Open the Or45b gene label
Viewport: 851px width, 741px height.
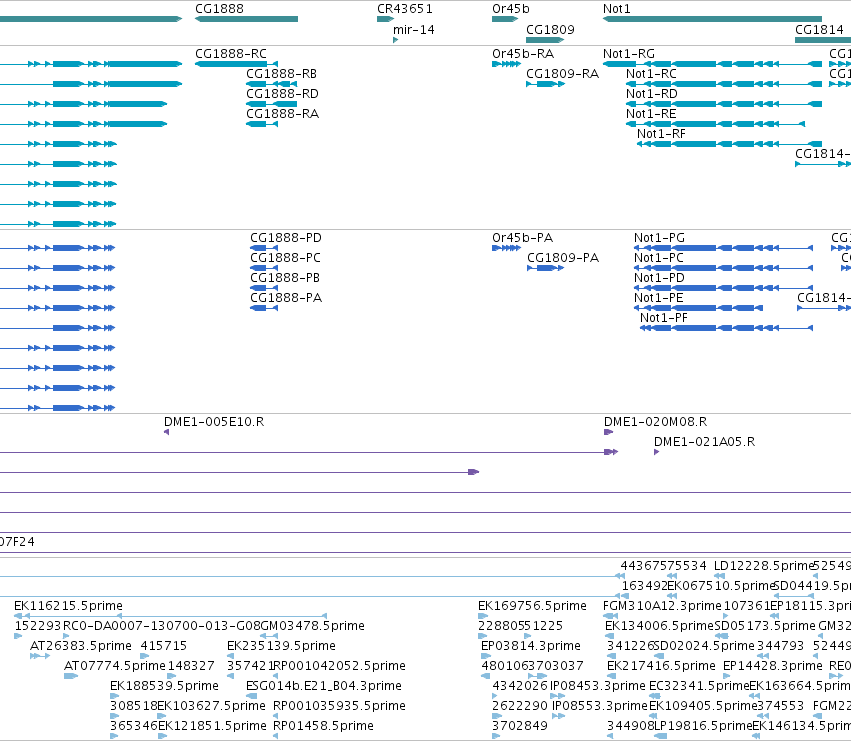click(511, 9)
